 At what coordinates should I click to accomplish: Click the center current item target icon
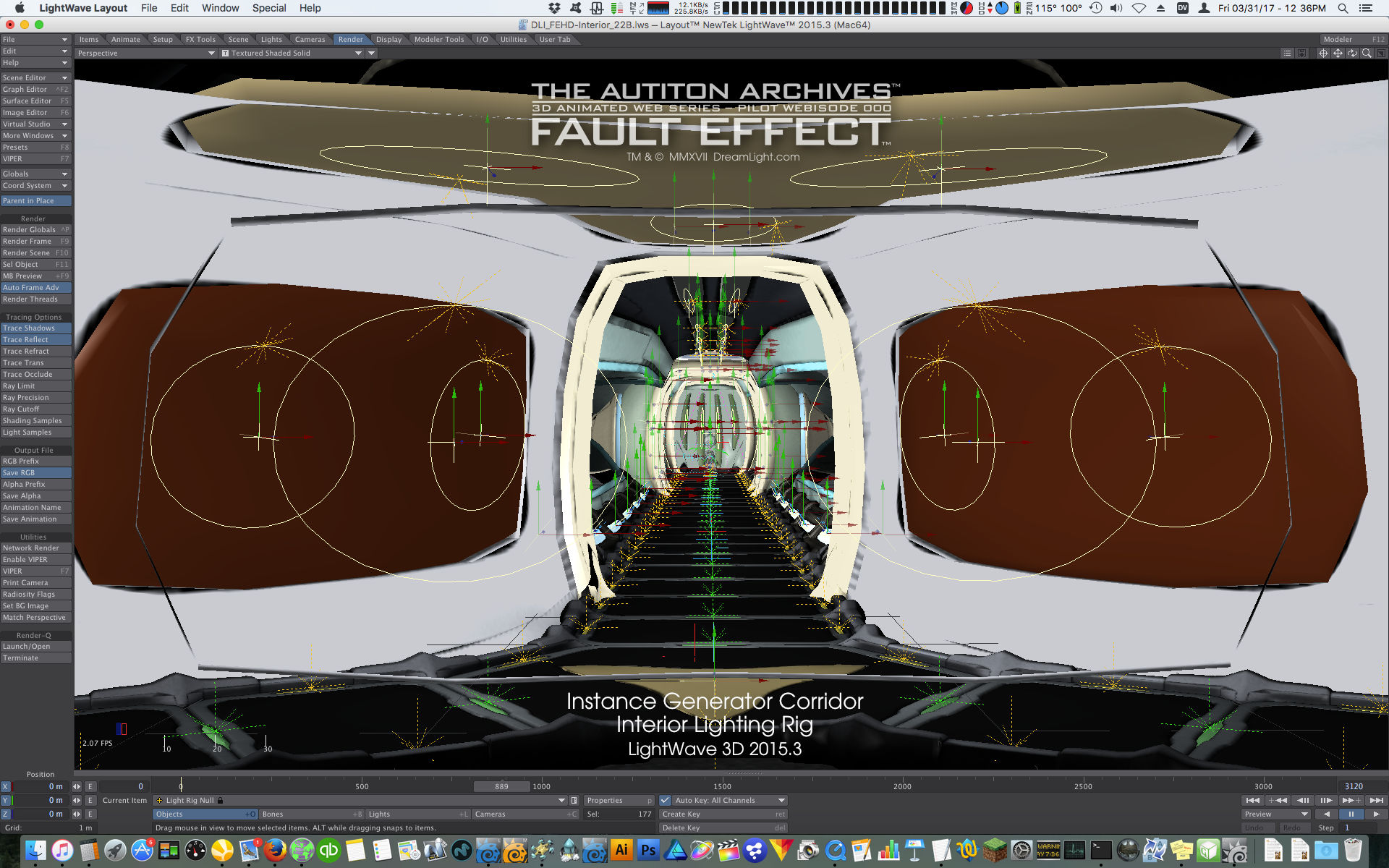tap(1323, 53)
